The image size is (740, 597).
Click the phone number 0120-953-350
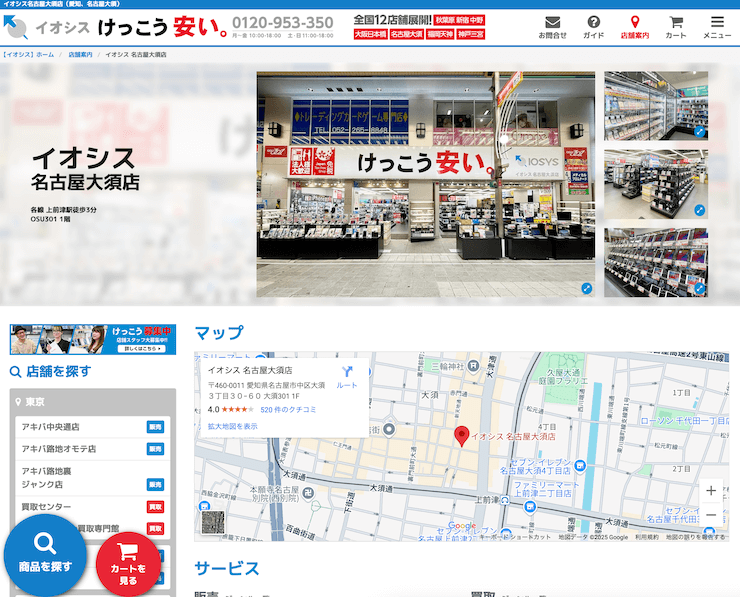click(283, 23)
